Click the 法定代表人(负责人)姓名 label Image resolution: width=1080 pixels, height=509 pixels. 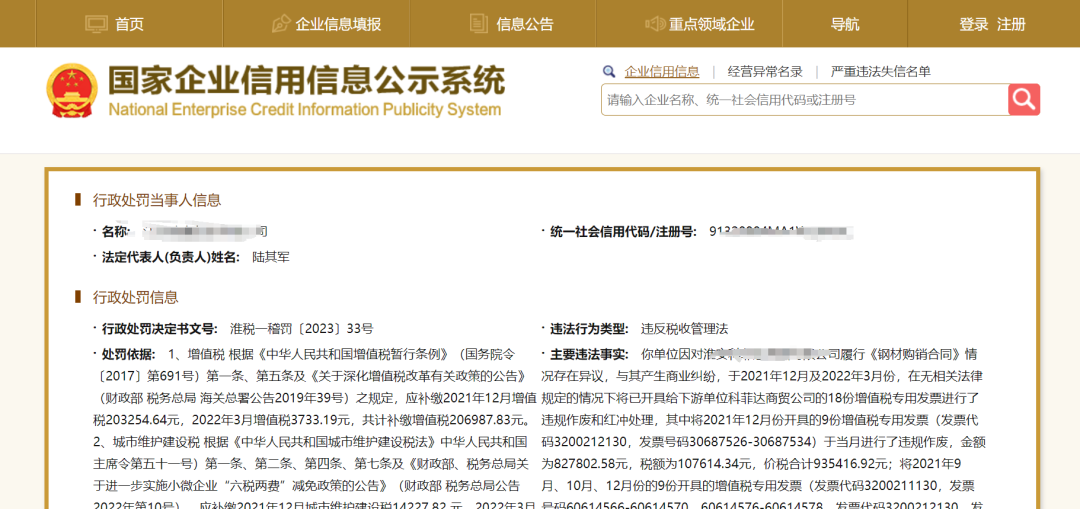pyautogui.click(x=171, y=257)
